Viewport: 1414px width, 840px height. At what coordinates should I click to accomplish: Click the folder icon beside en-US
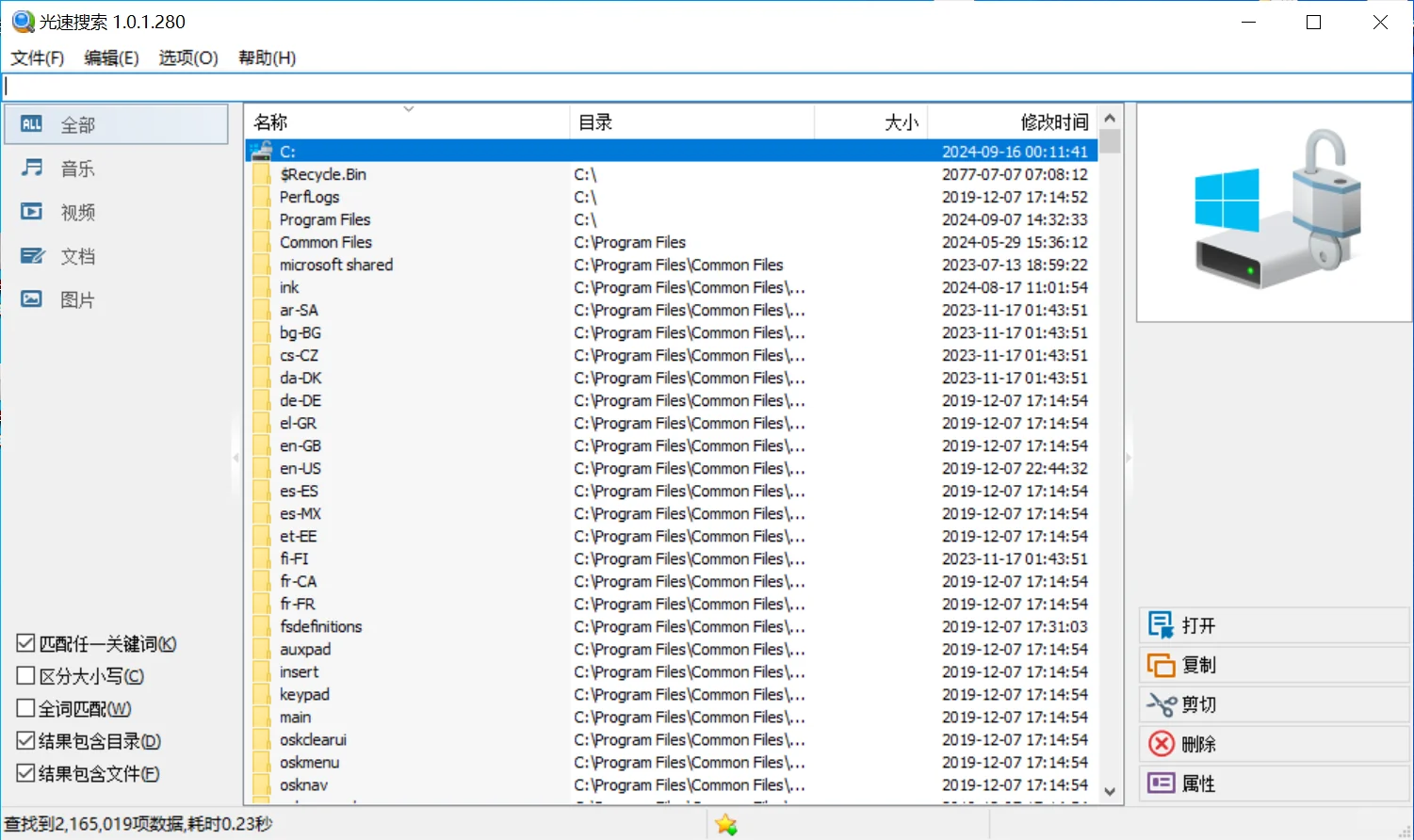(x=262, y=468)
